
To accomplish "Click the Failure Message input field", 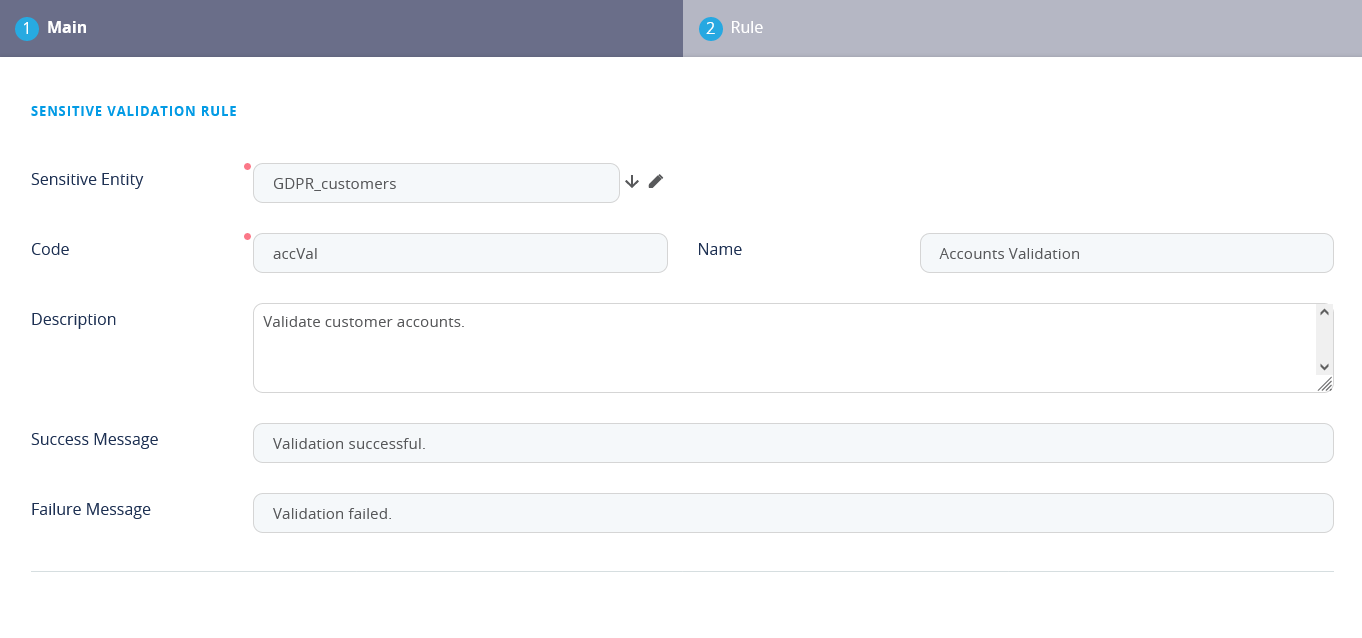I will pos(792,513).
